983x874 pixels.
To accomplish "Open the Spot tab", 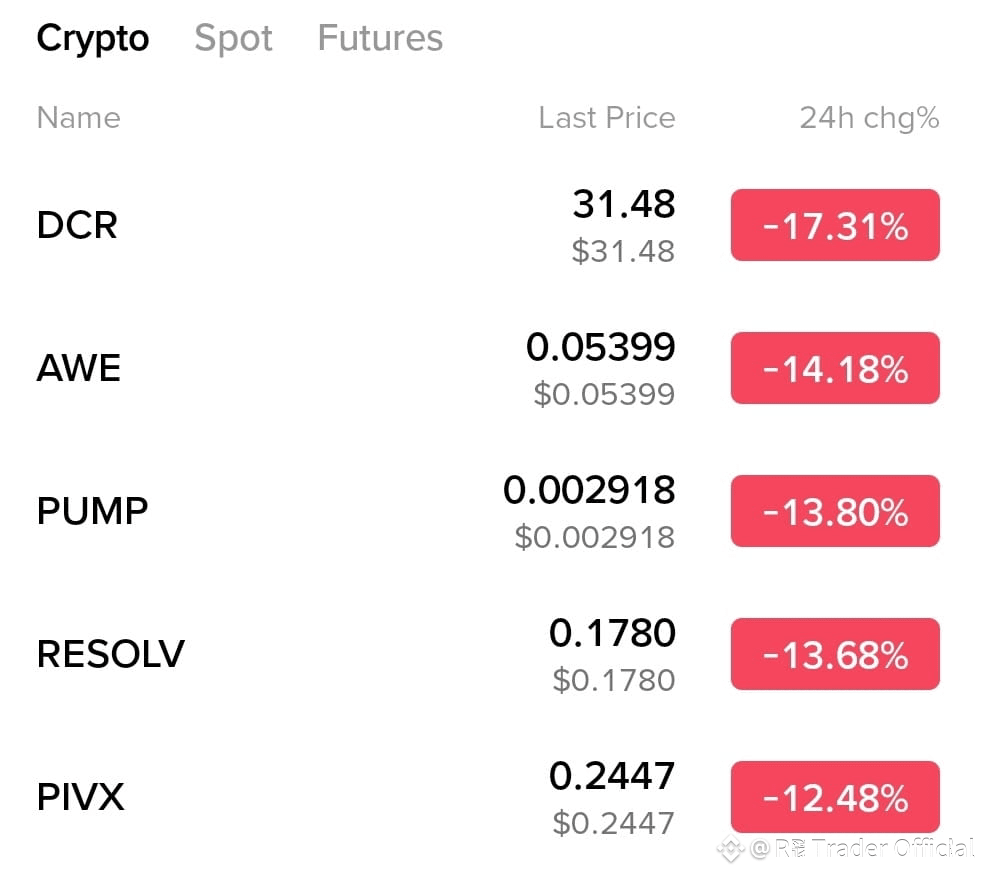I will coord(233,39).
